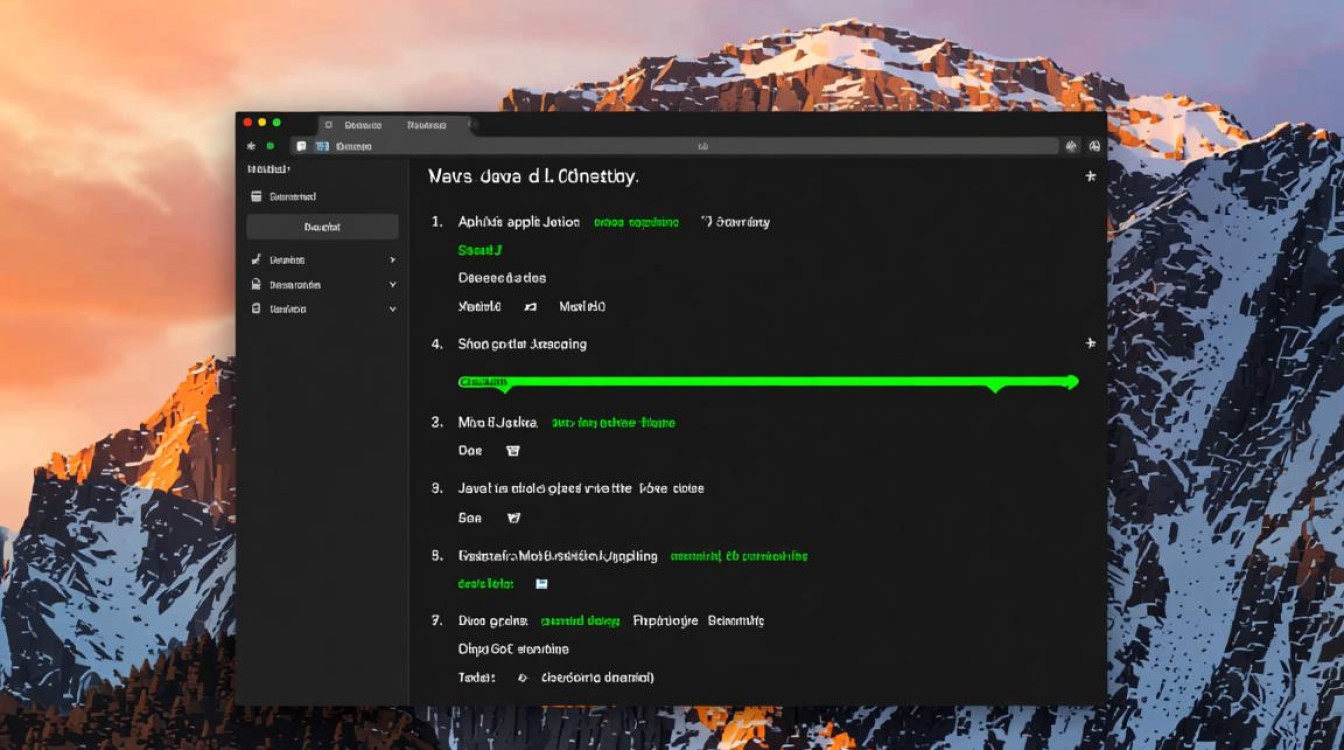The height and width of the screenshot is (750, 1344).
Task: Click the rightmost round icon in the toolbar
Action: pos(1094,146)
